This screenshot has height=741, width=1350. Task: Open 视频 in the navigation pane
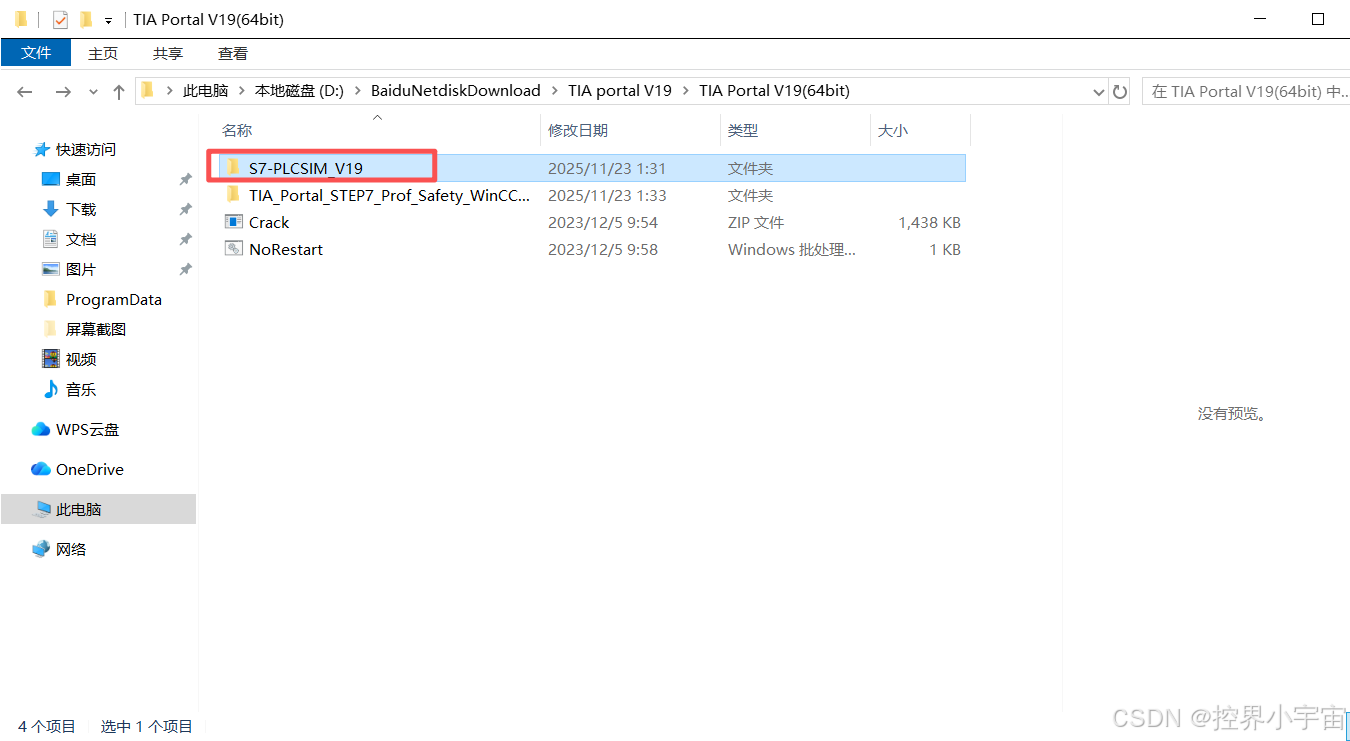81,359
